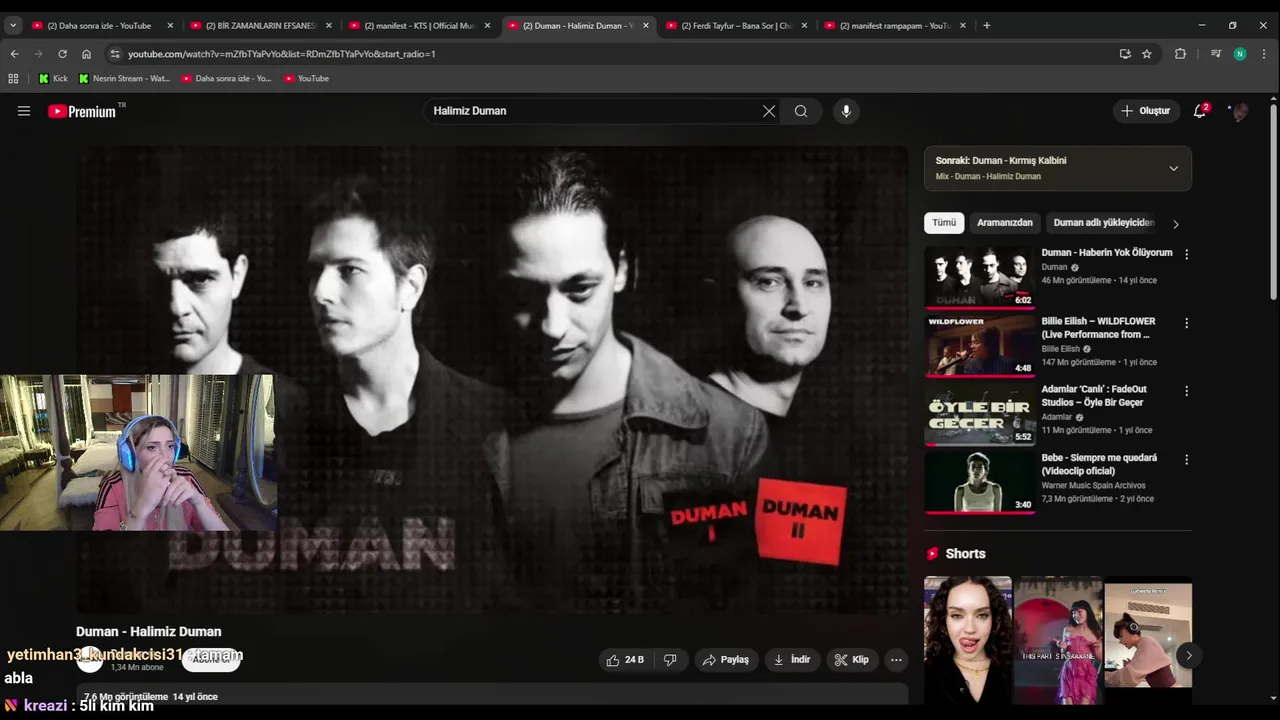The width and height of the screenshot is (1280, 720).
Task: Go back in browser history
Action: (x=14, y=54)
